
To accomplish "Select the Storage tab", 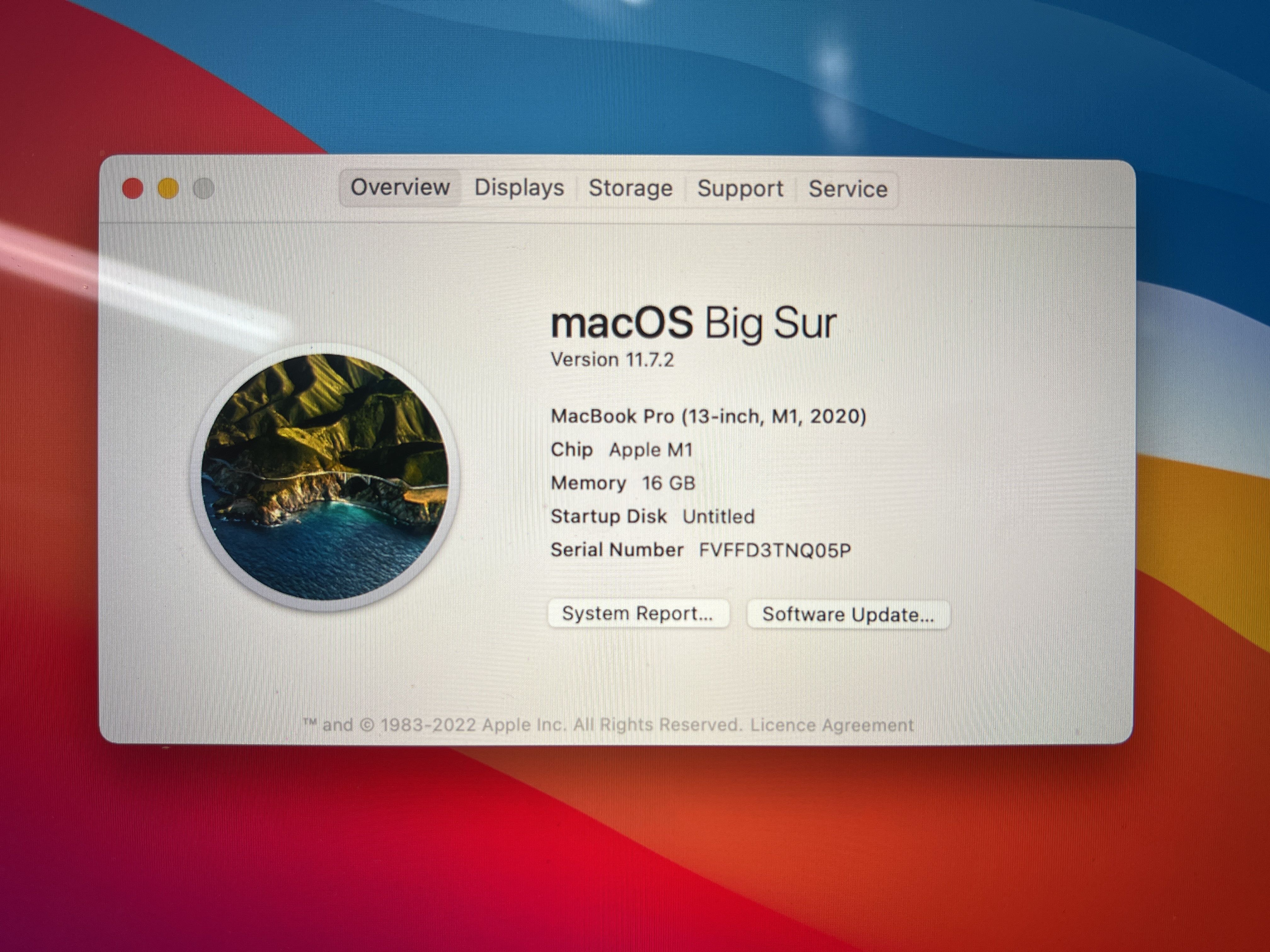I will pos(630,188).
